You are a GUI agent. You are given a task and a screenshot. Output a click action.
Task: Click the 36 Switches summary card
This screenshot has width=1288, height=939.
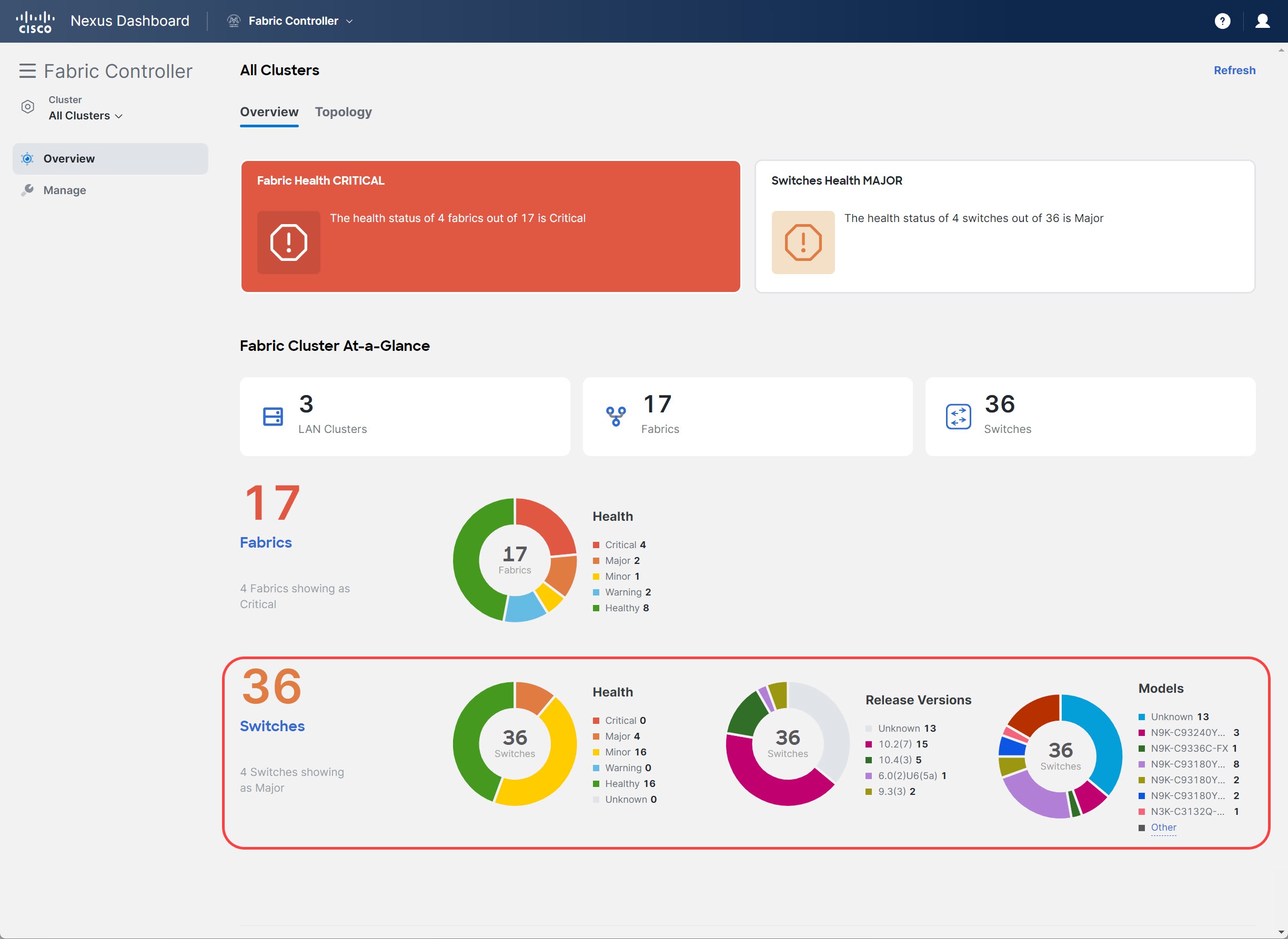1090,417
